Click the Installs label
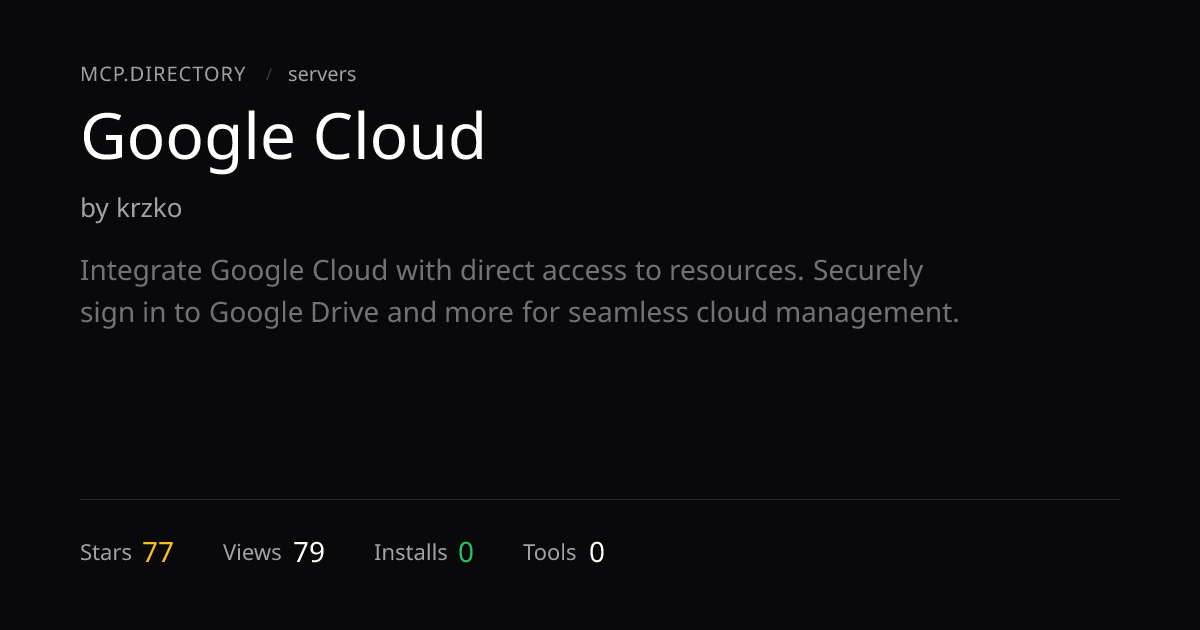 410,552
